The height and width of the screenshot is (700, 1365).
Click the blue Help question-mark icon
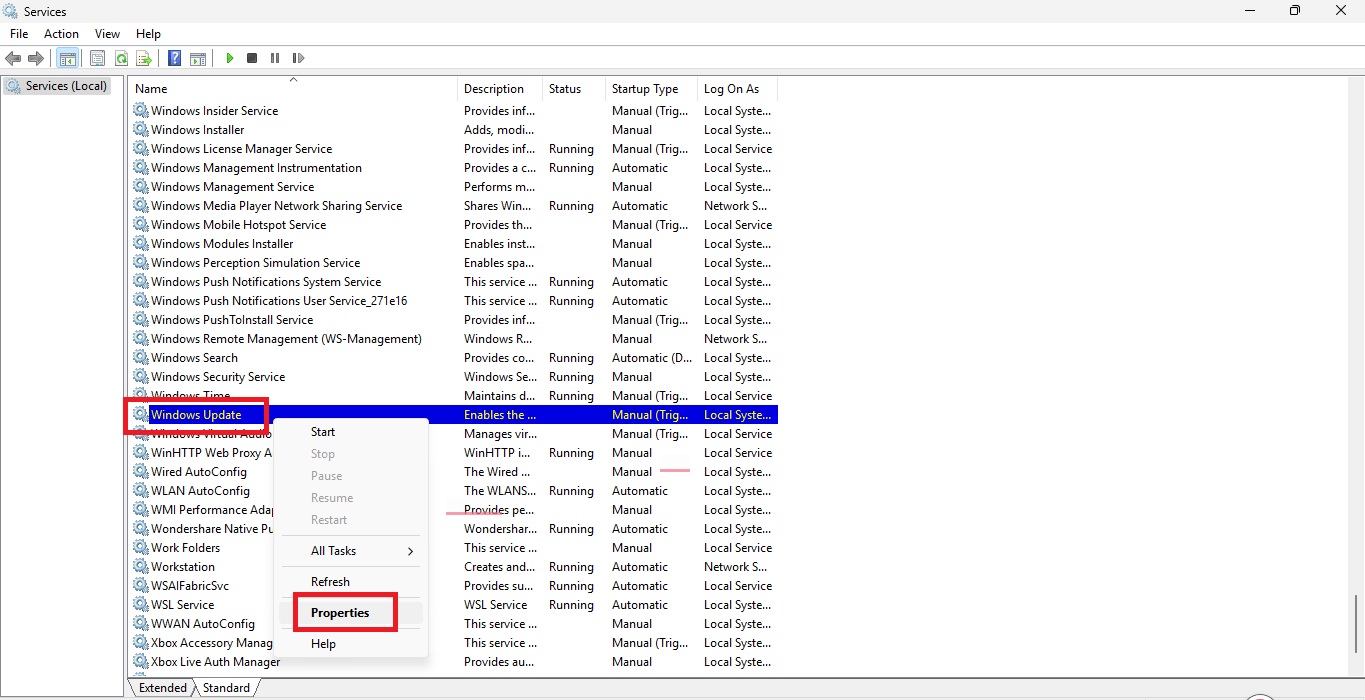tap(174, 58)
